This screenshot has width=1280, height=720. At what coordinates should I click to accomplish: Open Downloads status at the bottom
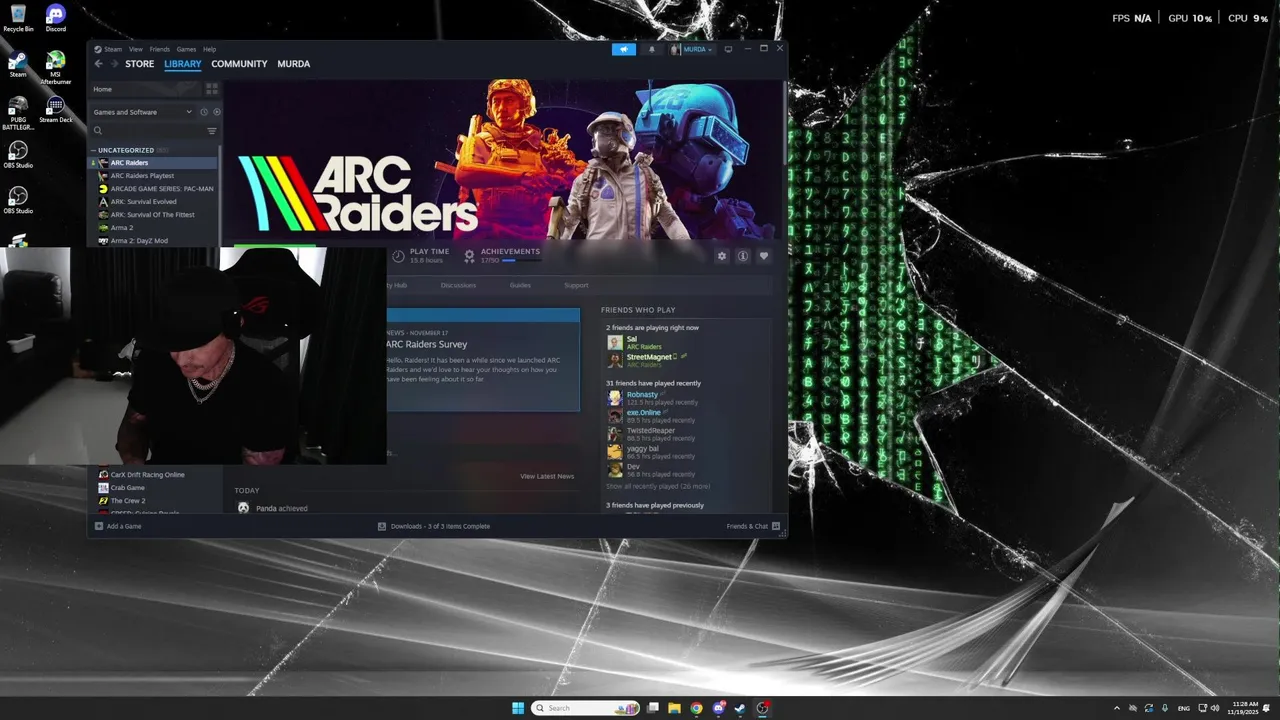434,526
